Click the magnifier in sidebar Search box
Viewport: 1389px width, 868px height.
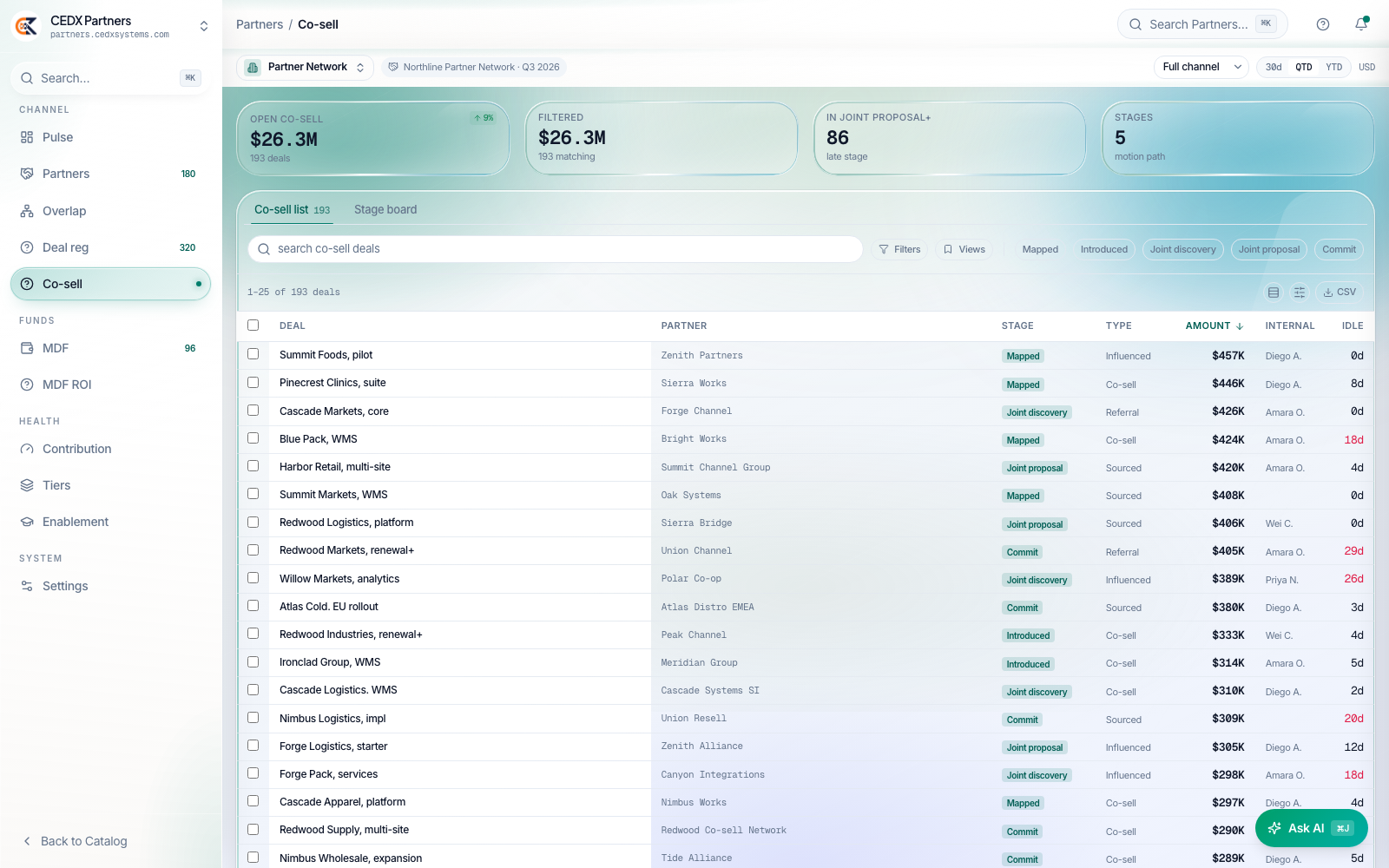point(27,78)
